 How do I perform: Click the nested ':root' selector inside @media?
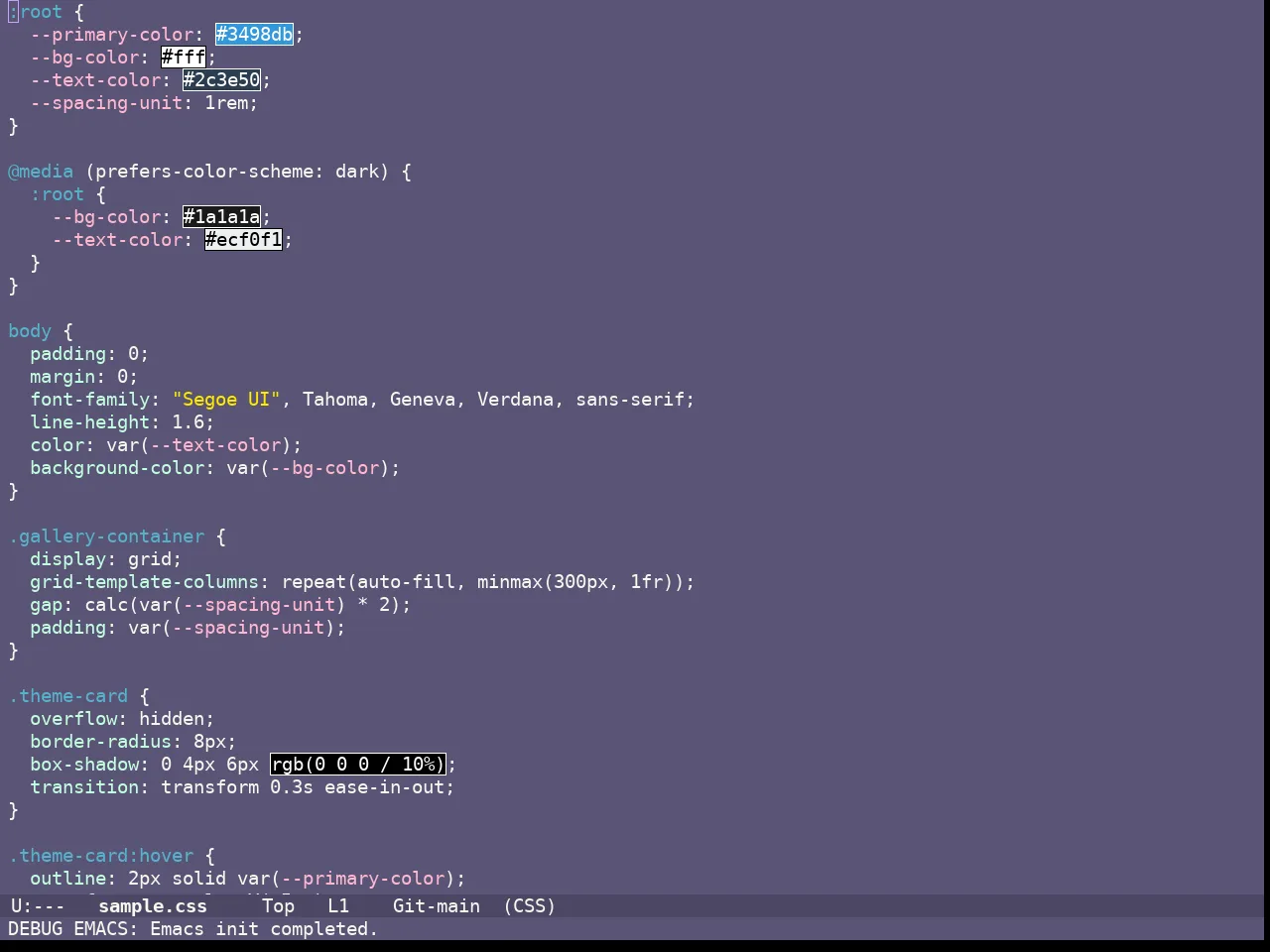[58, 194]
